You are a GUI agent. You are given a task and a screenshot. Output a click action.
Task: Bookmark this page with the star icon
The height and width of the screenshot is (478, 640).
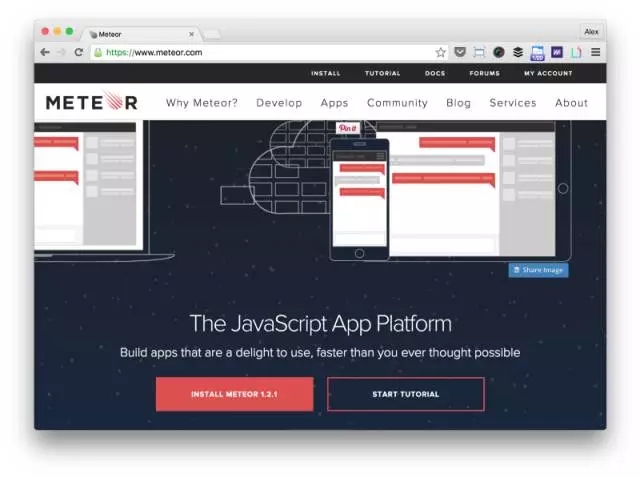[x=440, y=52]
